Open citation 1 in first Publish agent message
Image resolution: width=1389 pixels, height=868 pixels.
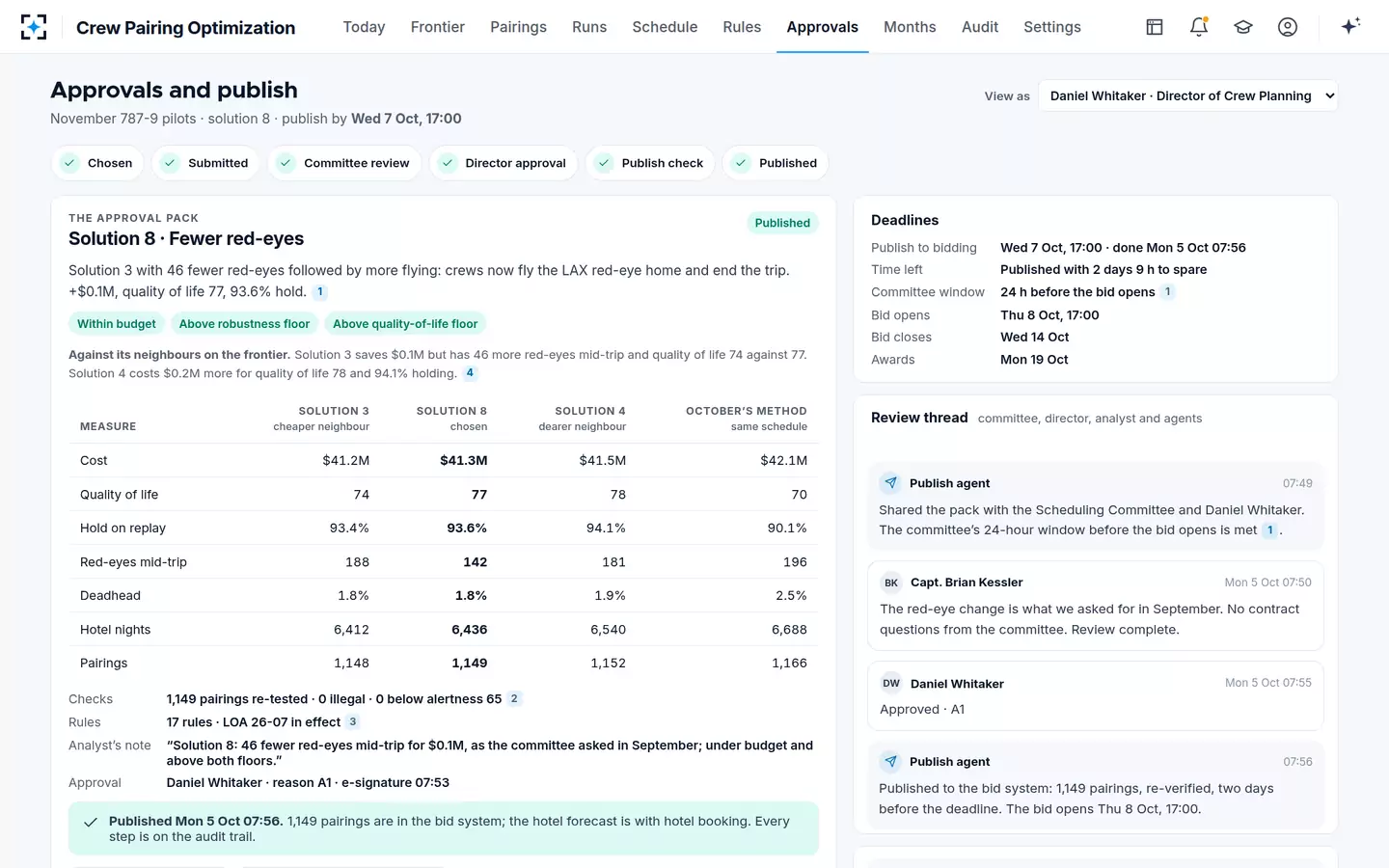(1270, 529)
